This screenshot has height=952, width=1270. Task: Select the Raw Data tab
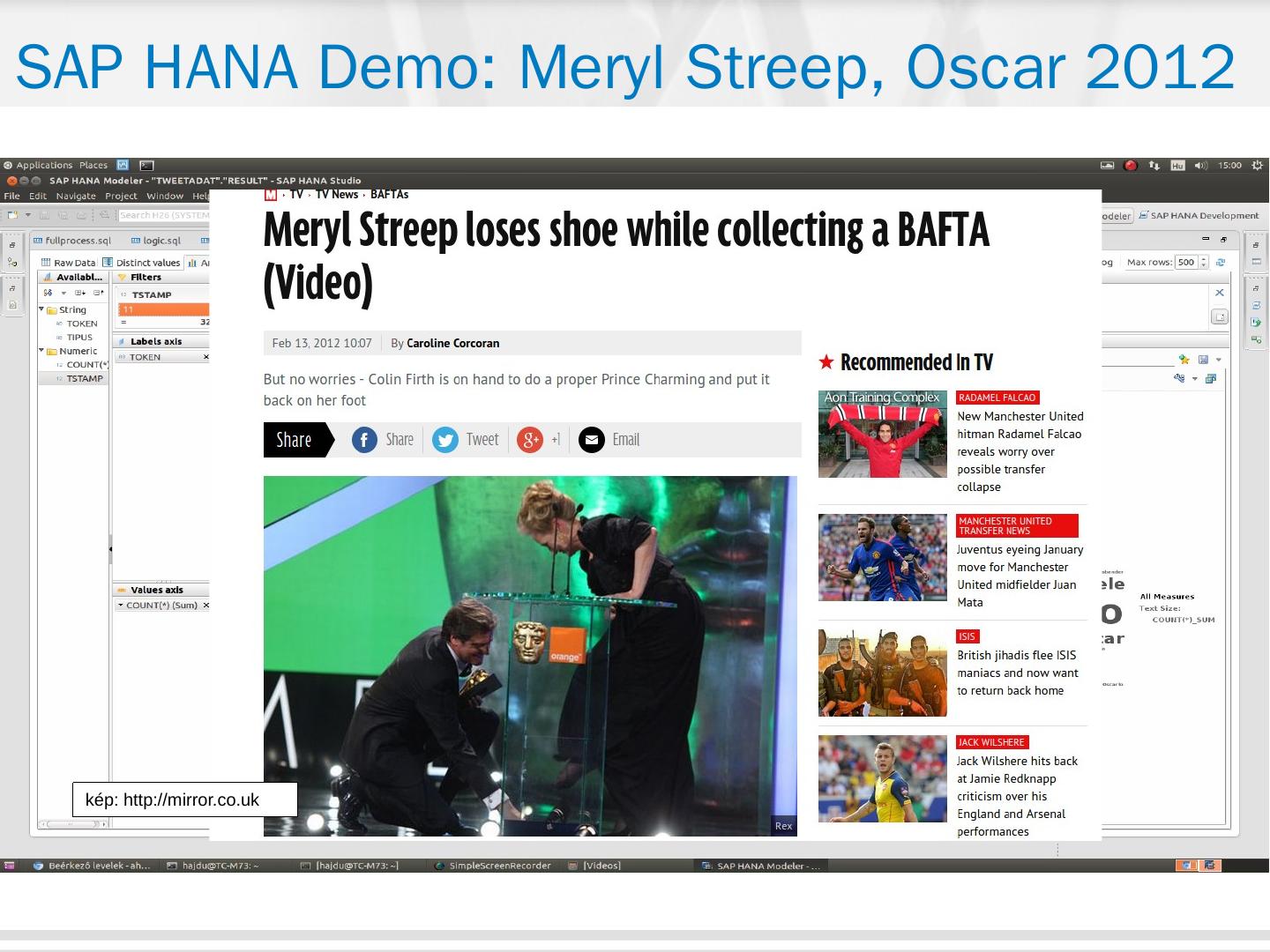[68, 263]
